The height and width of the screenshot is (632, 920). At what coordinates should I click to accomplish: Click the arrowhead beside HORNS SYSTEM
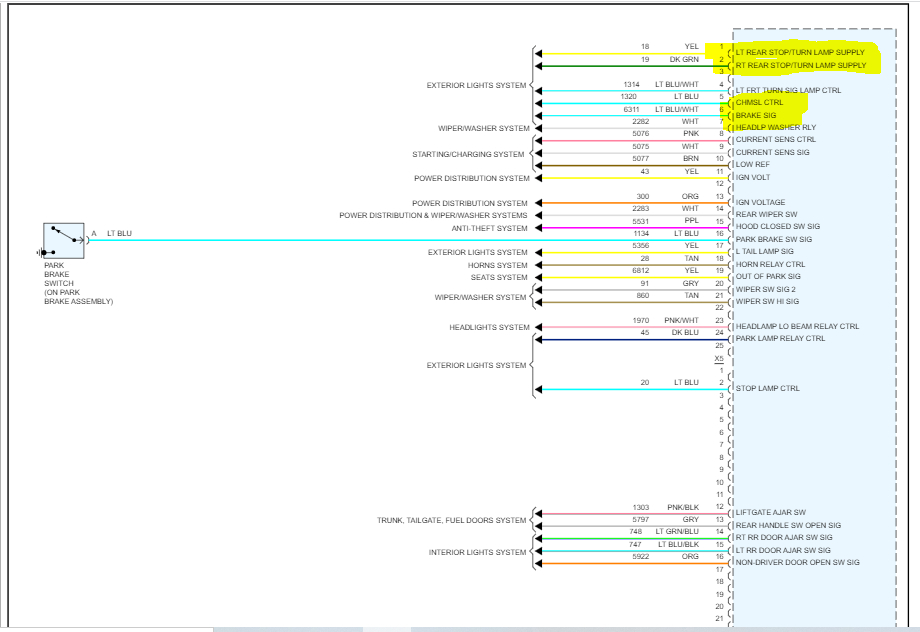[x=538, y=265]
